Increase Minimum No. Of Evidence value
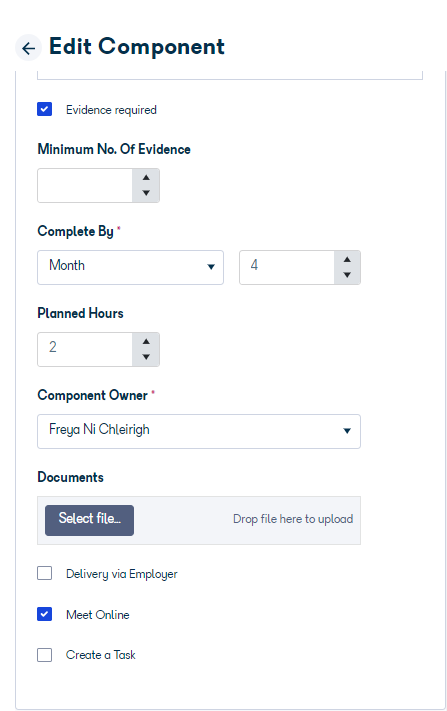 pyautogui.click(x=146, y=178)
